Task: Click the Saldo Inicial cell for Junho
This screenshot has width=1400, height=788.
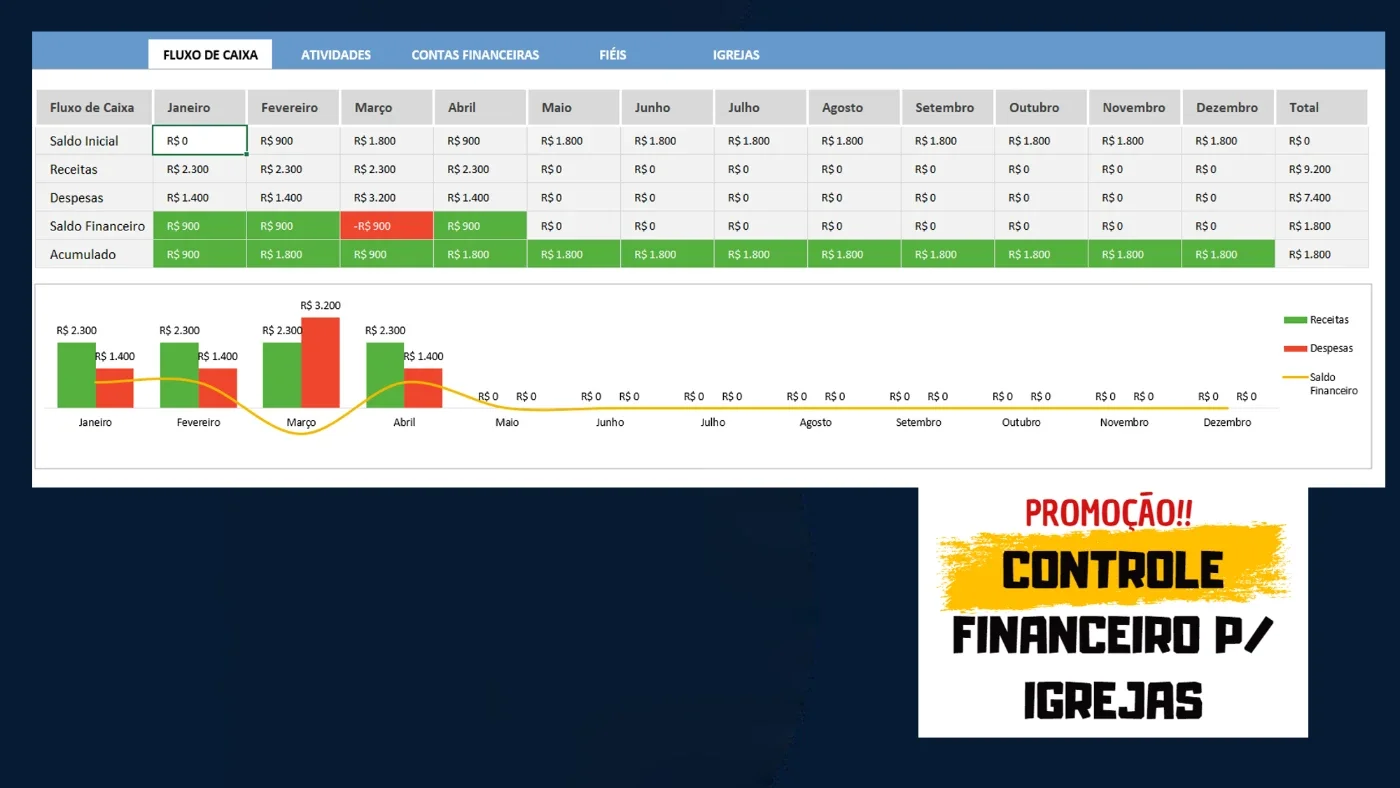Action: pyautogui.click(x=667, y=141)
